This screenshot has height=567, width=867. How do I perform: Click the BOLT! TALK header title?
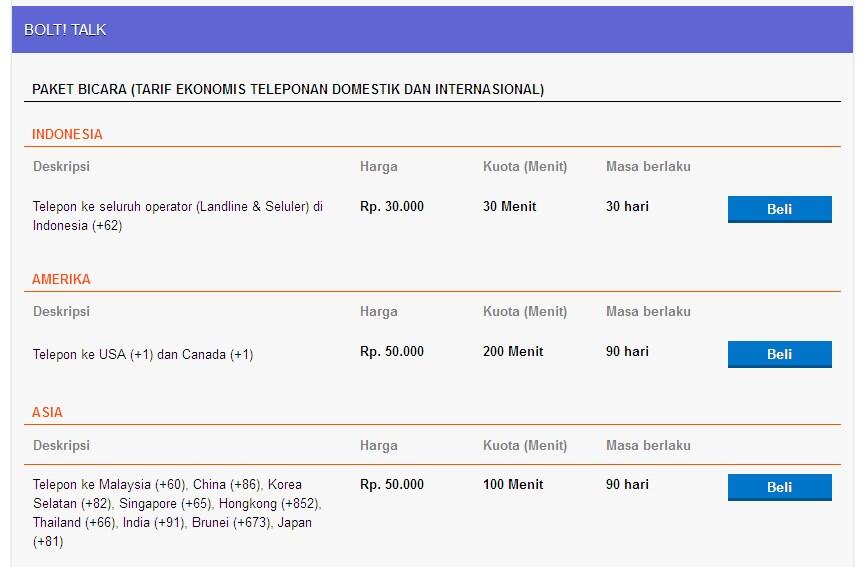pyautogui.click(x=65, y=30)
